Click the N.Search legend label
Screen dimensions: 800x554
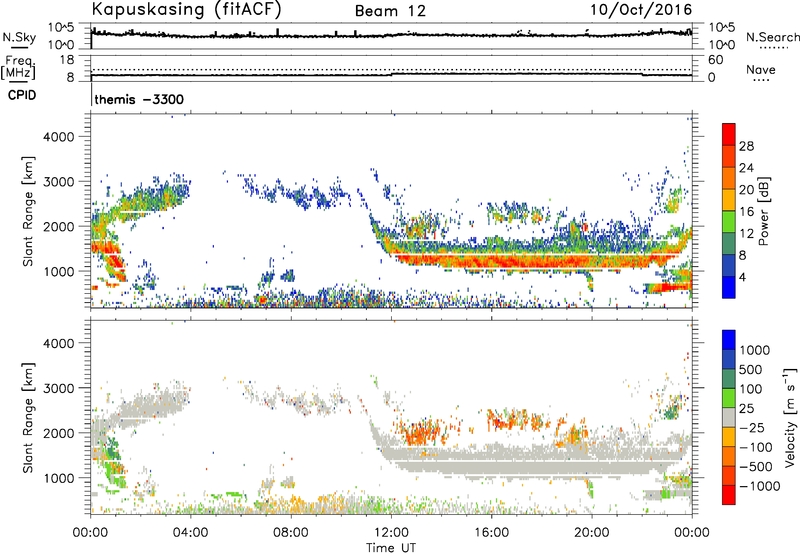(772, 37)
